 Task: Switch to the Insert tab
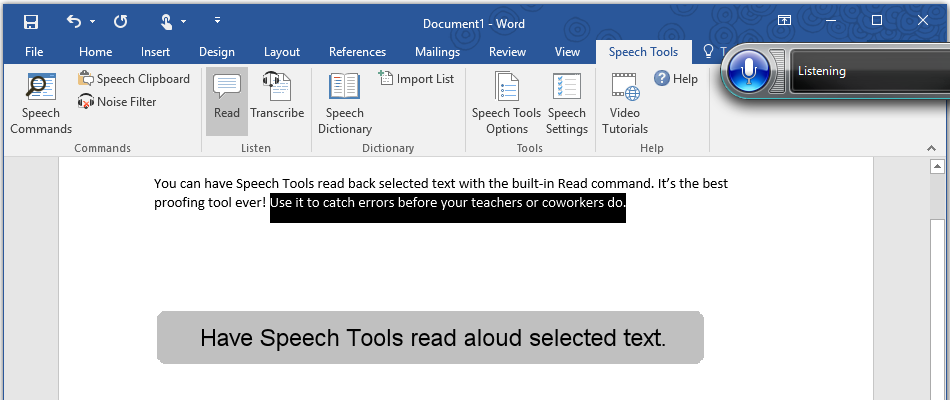point(155,52)
